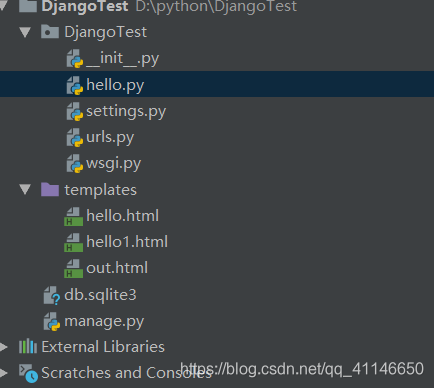This screenshot has width=434, height=388.
Task: Click the urls.py Python file icon
Action: 75,138
